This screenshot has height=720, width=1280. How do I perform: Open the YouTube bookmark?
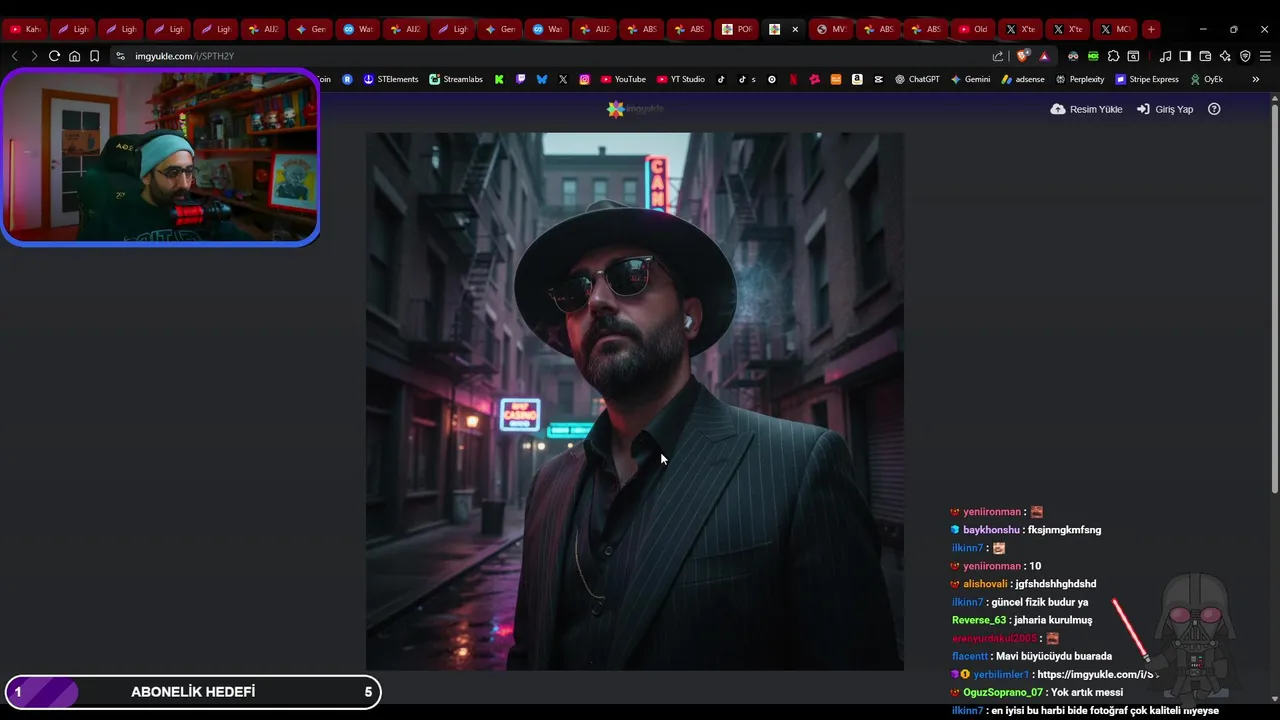click(x=623, y=79)
